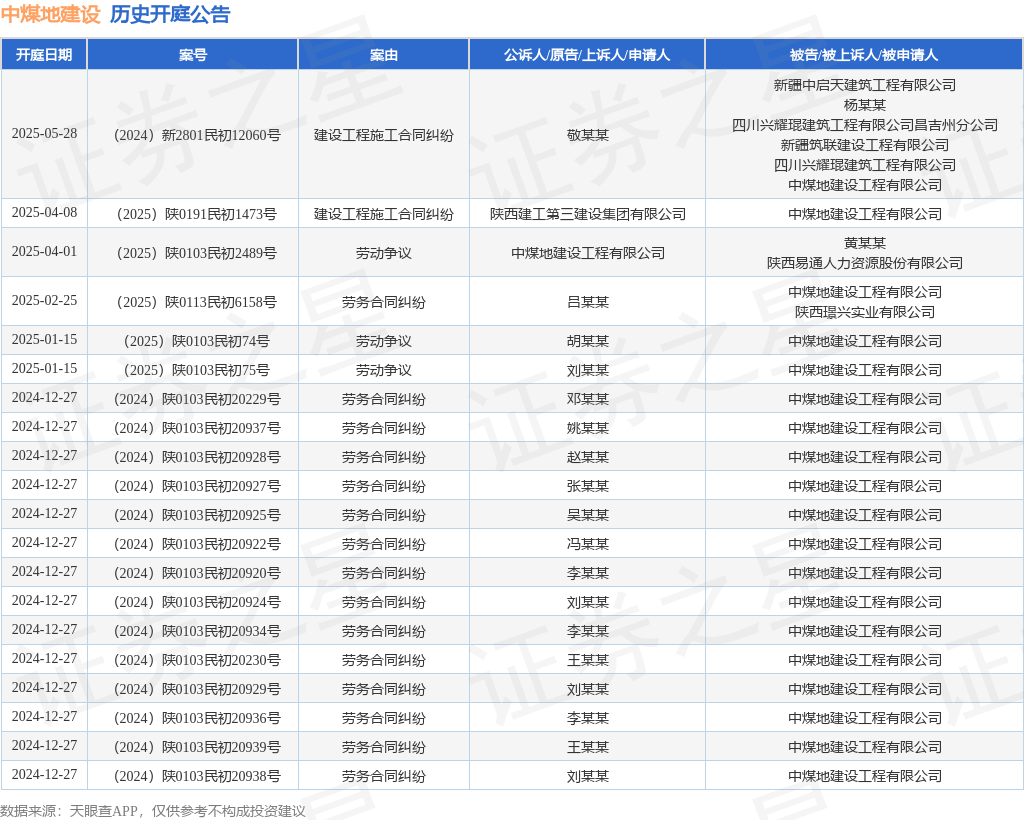The height and width of the screenshot is (820, 1024).
Task: Select case number (2025)陕0191民初1473号
Action: [197, 214]
